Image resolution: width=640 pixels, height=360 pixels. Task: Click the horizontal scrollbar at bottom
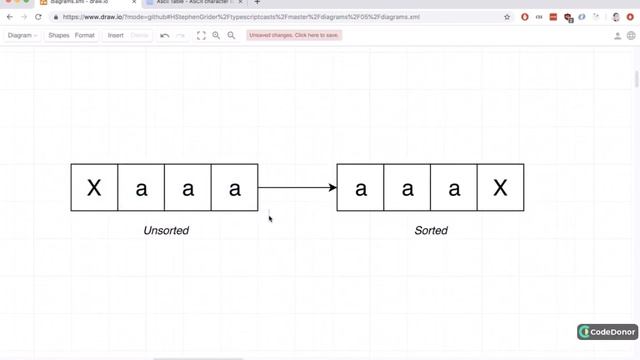pos(198,359)
